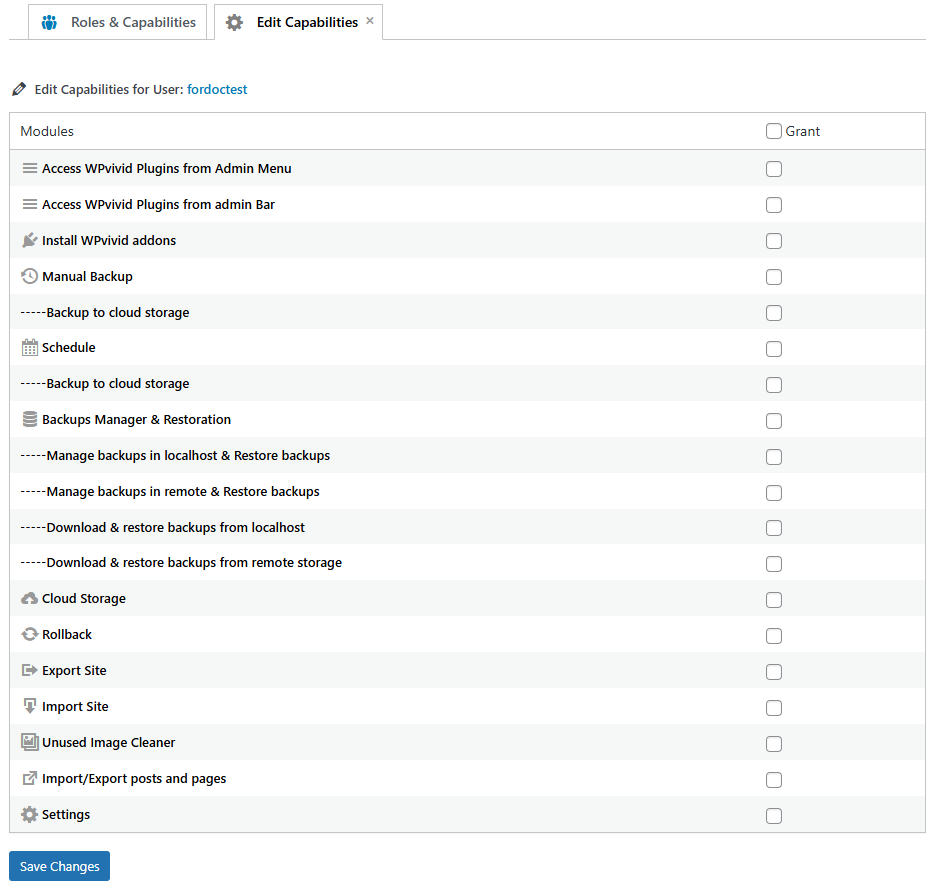Select the Settings gear icon
The width and height of the screenshot is (939, 887).
pyautogui.click(x=29, y=814)
